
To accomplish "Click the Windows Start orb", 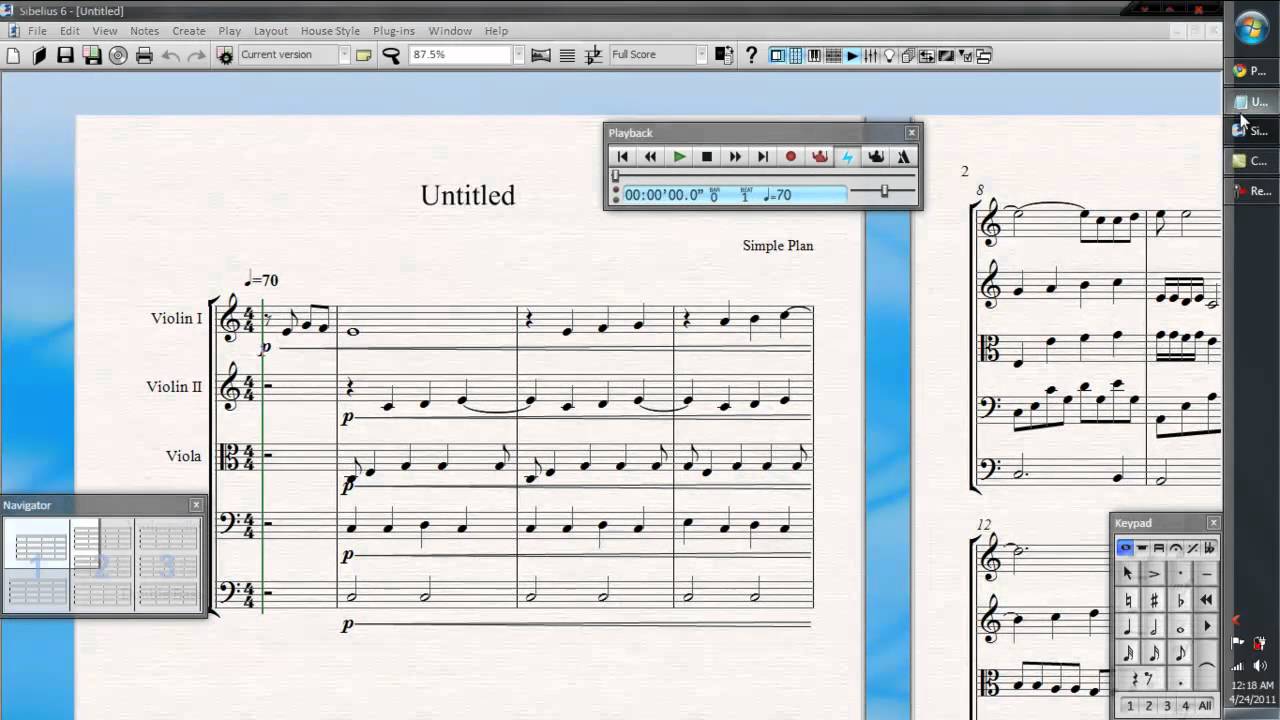I will click(1252, 28).
